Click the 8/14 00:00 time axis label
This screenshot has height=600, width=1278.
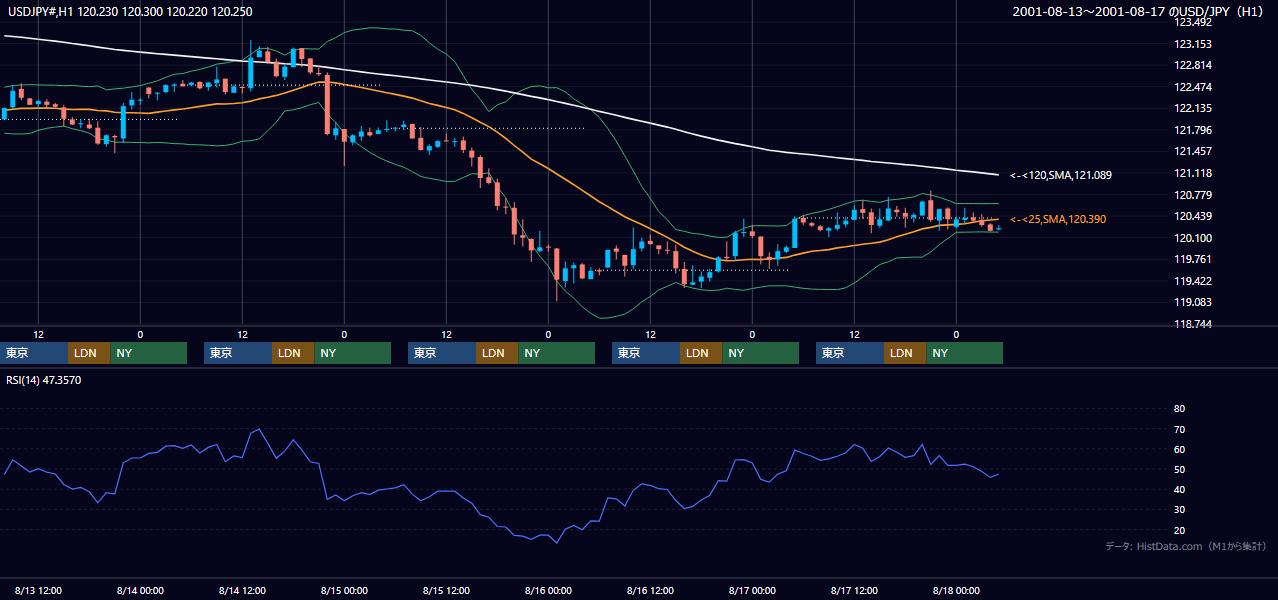point(140,590)
